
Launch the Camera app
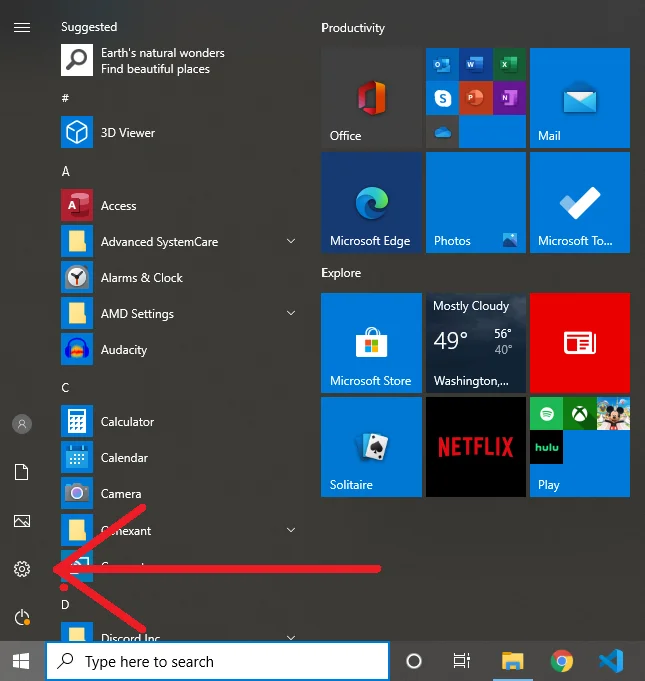(178, 493)
